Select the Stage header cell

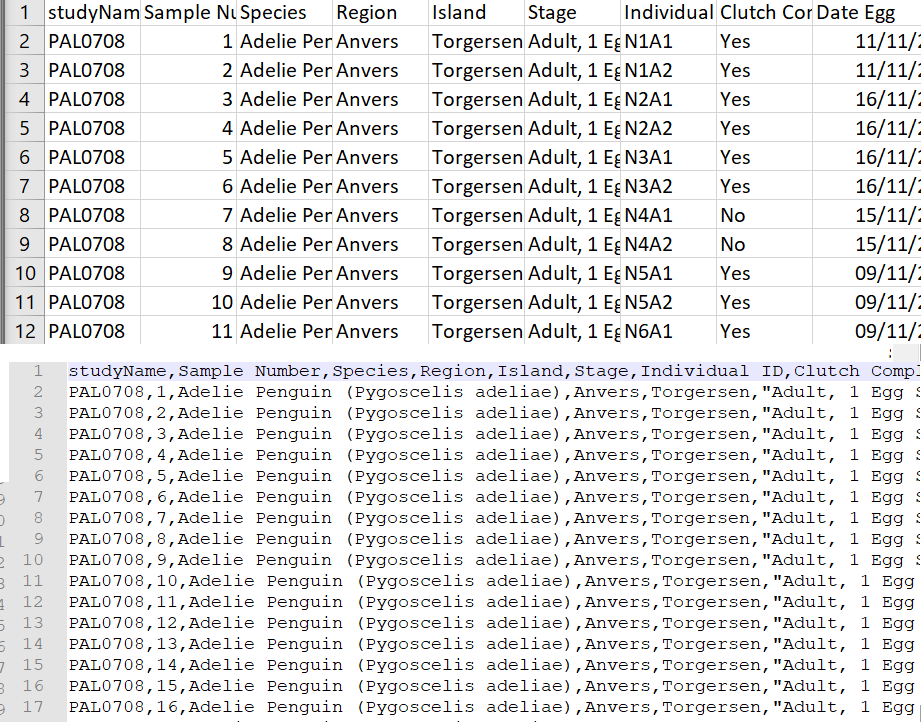pos(572,13)
